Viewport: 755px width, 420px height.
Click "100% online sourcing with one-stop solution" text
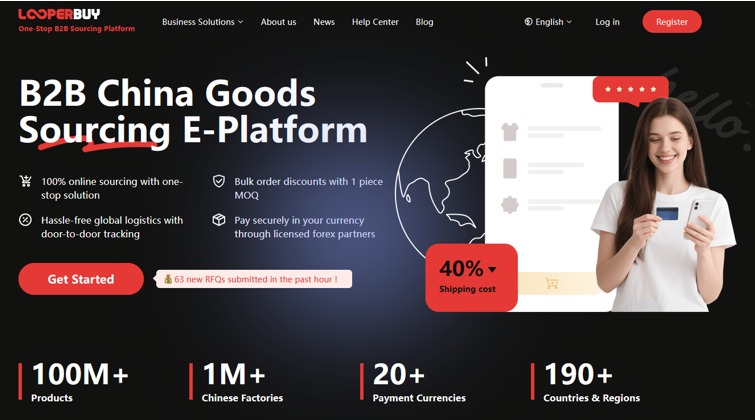pos(112,188)
